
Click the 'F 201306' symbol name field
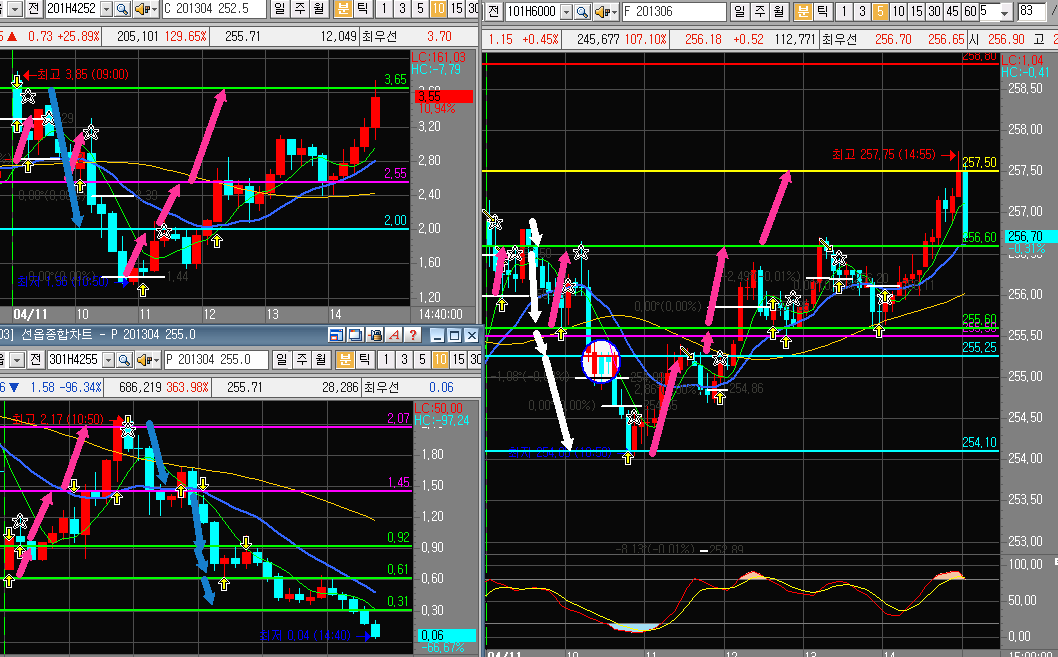(673, 11)
